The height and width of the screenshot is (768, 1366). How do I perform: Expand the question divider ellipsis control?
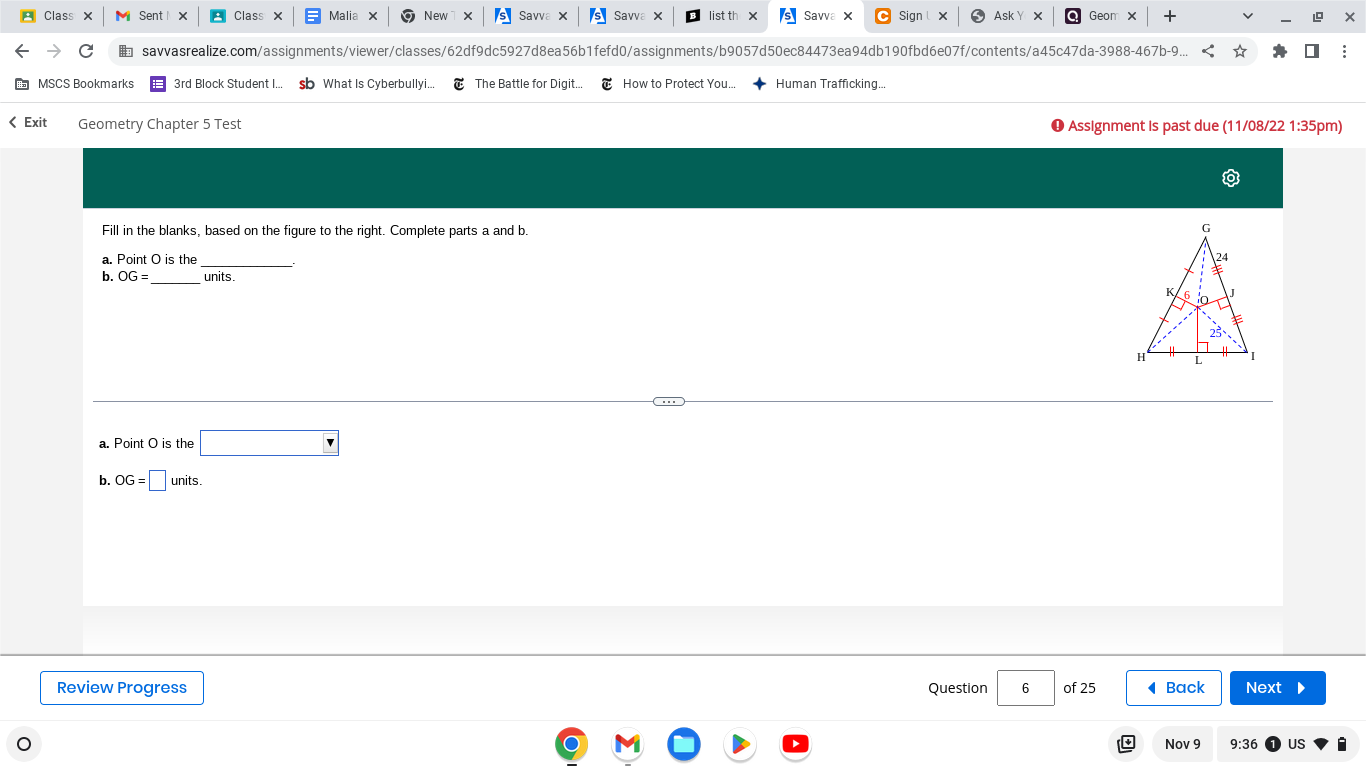(668, 400)
